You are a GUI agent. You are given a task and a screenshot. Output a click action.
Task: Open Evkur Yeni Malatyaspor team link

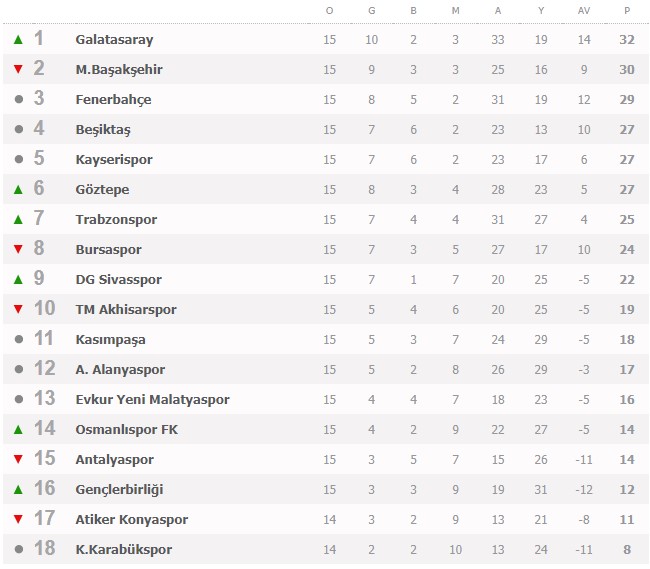(x=152, y=400)
